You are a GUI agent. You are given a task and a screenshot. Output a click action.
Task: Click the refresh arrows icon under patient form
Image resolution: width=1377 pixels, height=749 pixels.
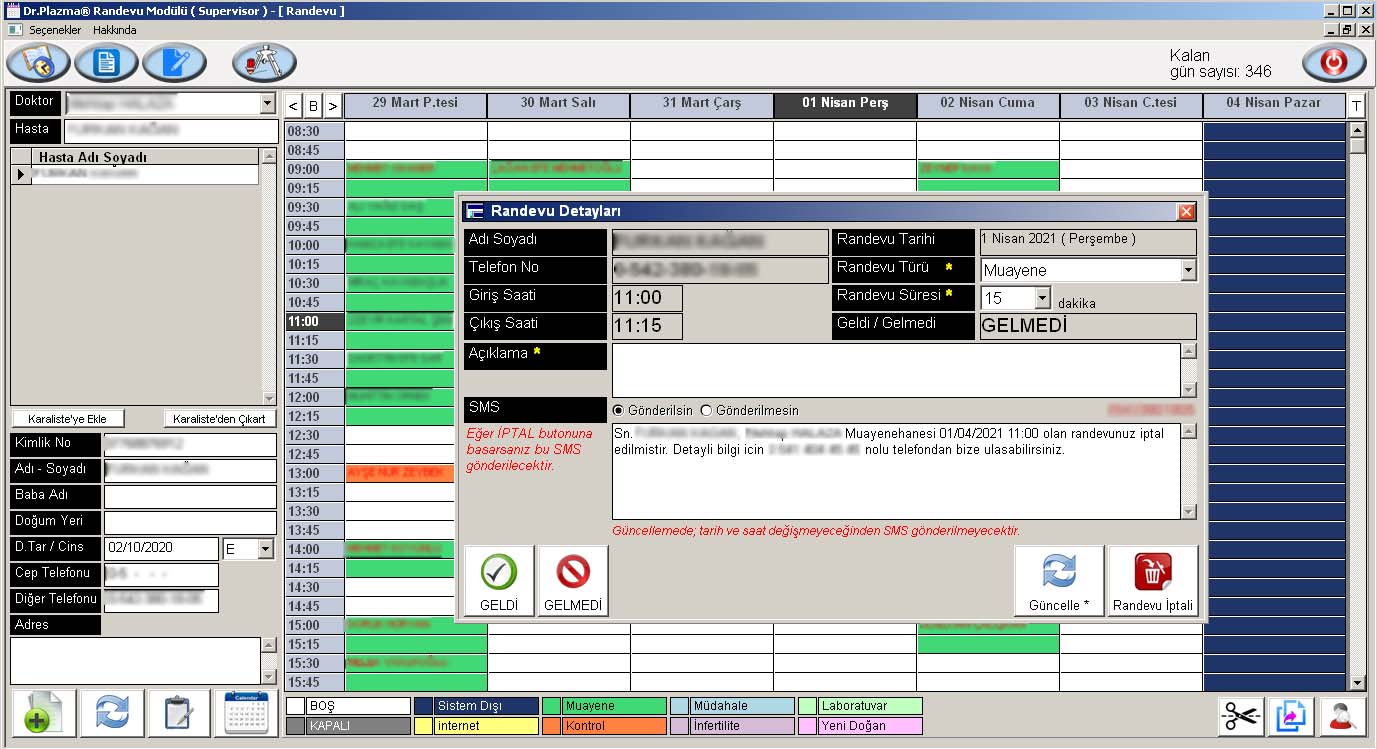tap(112, 714)
